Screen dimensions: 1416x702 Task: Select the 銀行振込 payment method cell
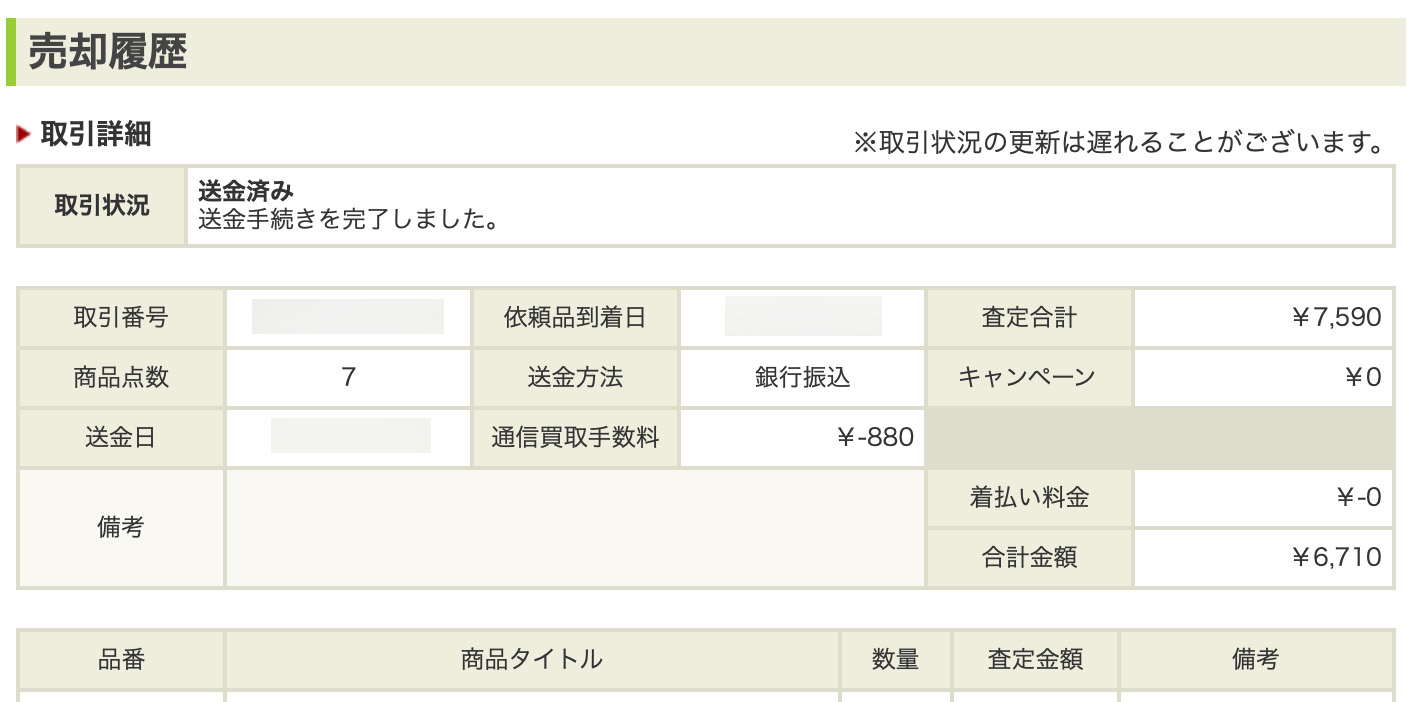tap(803, 377)
